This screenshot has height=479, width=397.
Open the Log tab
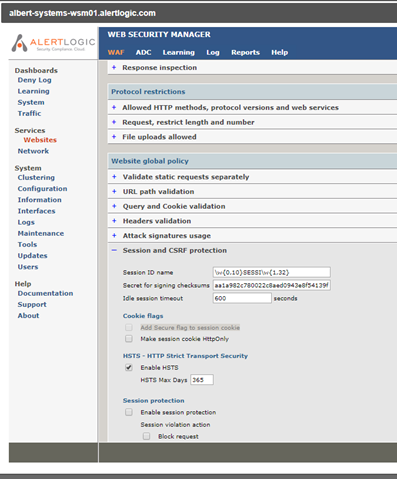click(213, 53)
